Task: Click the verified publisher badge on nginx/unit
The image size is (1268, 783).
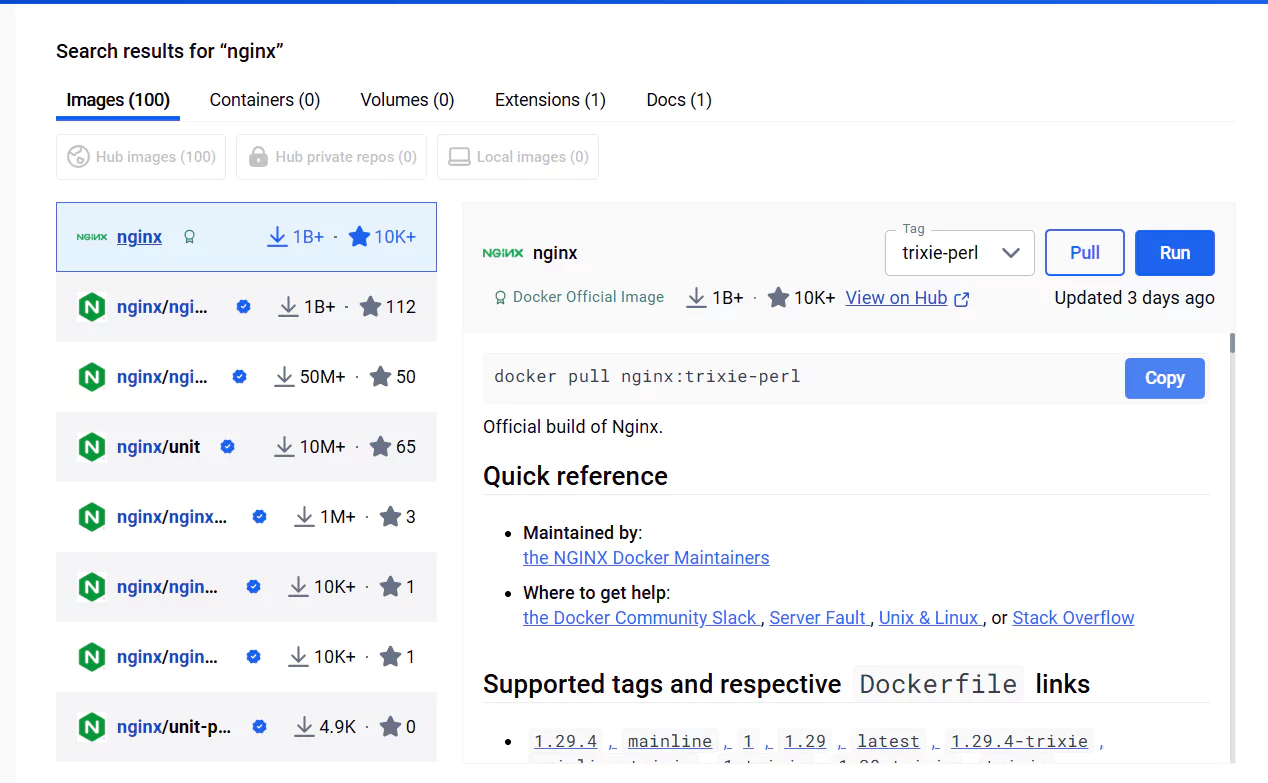Action: [x=227, y=447]
